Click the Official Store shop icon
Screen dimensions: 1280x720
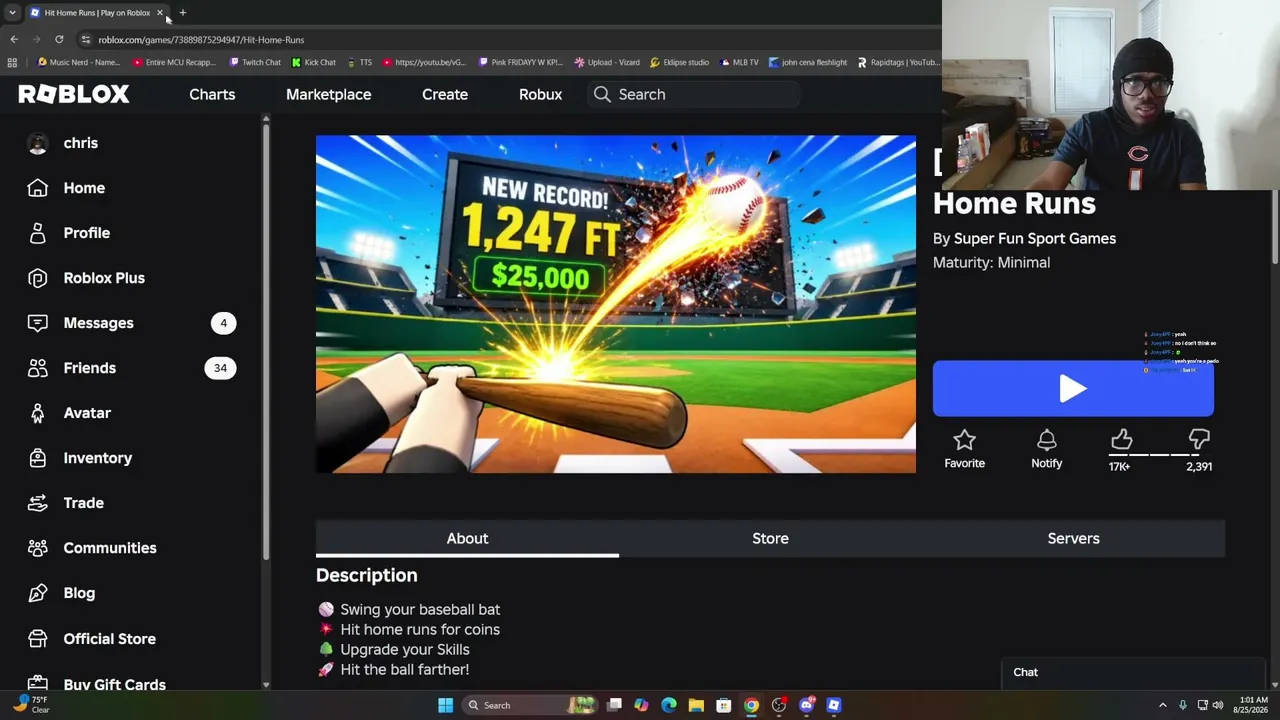[37, 639]
